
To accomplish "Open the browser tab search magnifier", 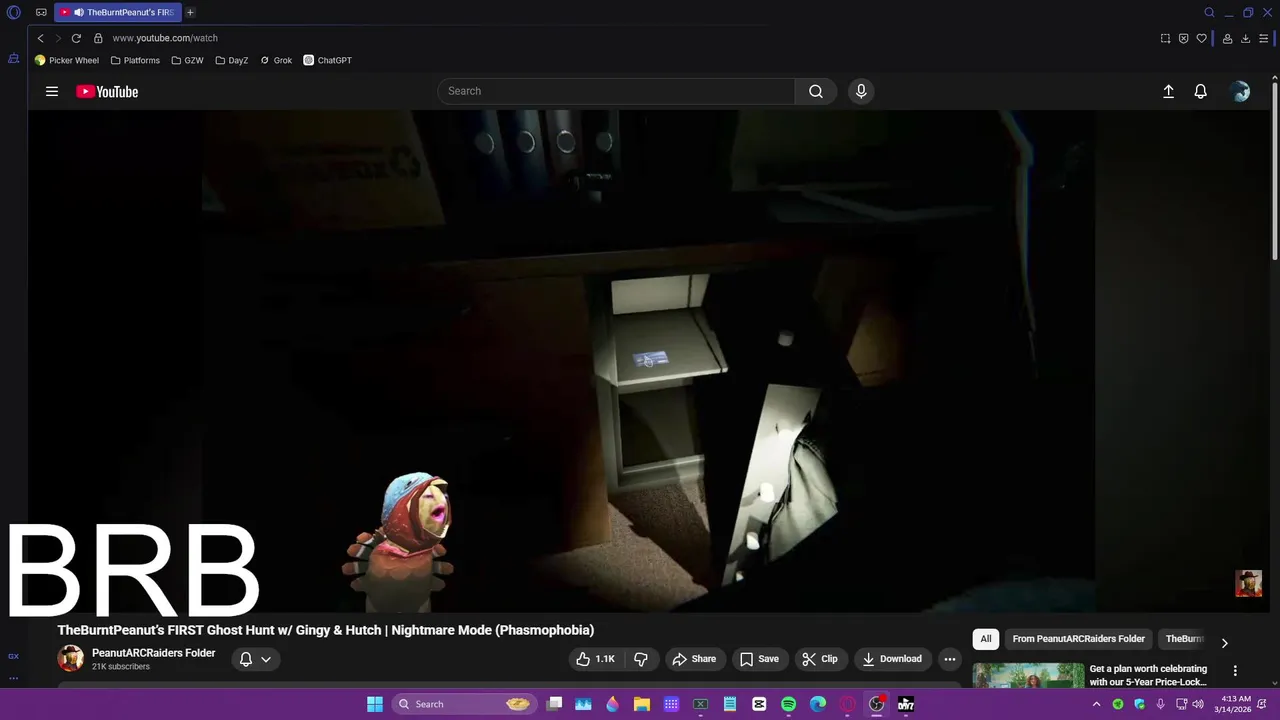I will [x=1209, y=13].
